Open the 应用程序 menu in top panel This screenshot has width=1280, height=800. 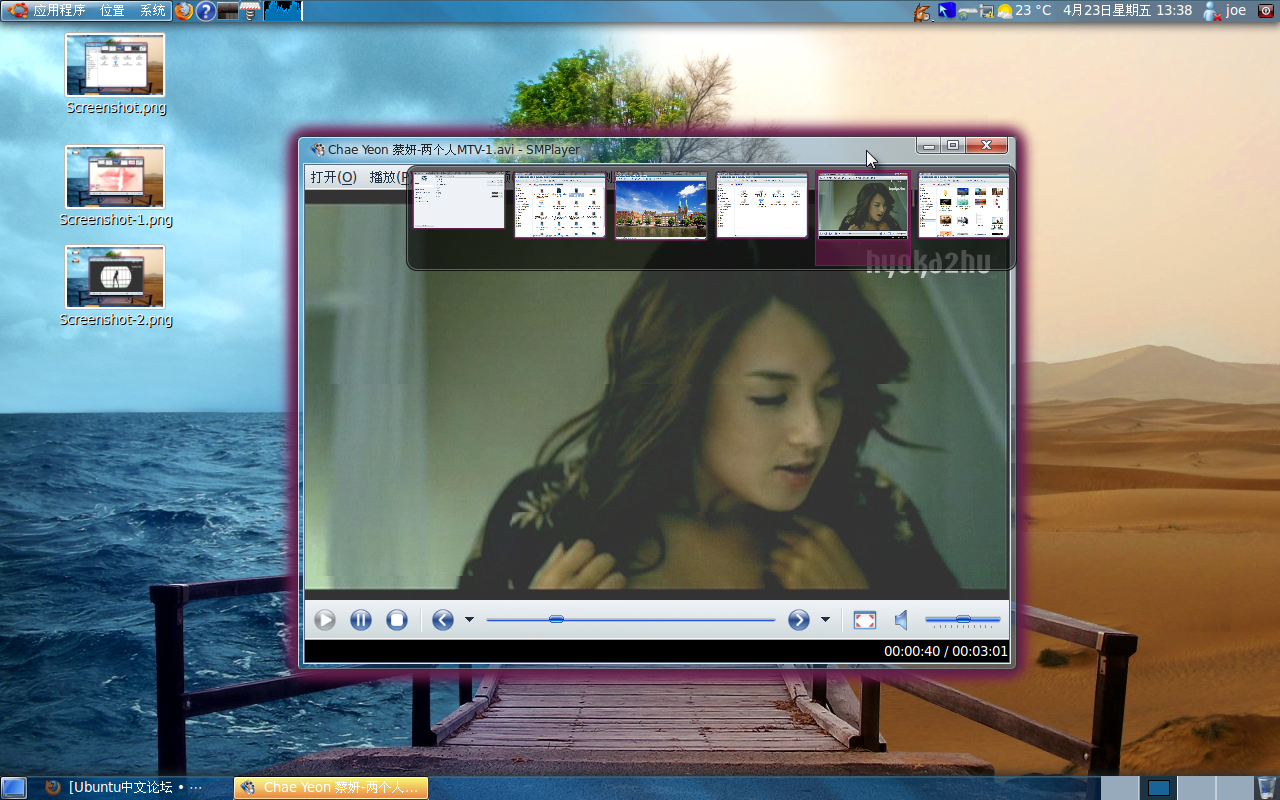coord(59,10)
